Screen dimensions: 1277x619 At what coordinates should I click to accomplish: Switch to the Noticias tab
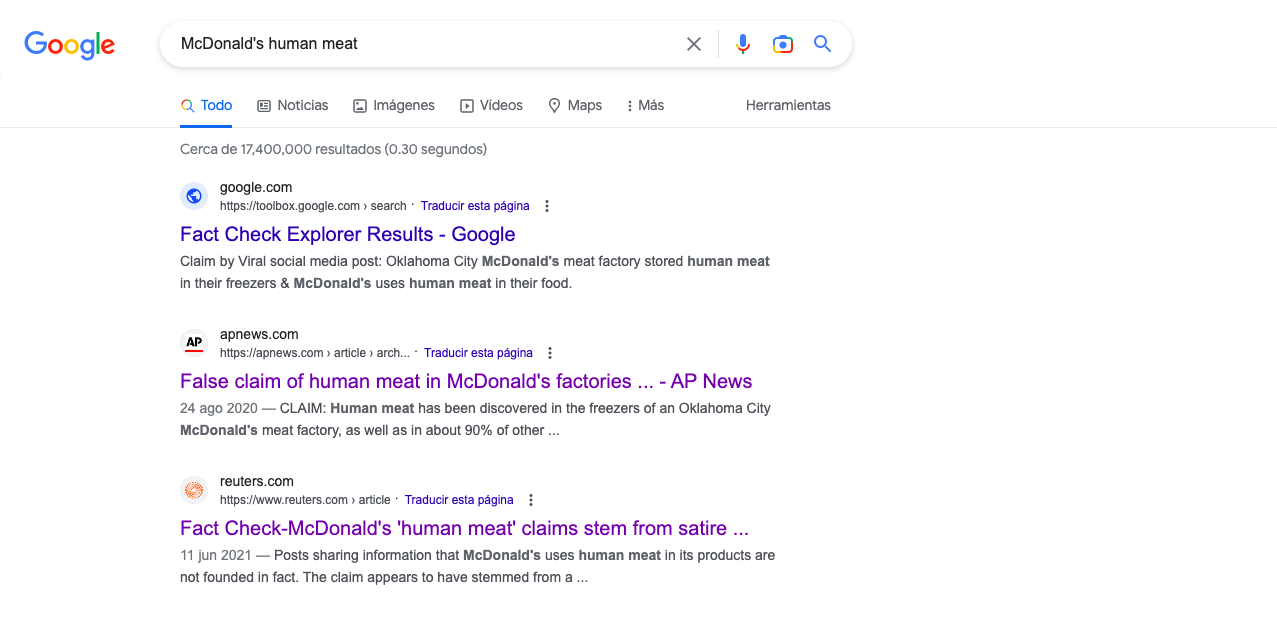pyautogui.click(x=293, y=105)
